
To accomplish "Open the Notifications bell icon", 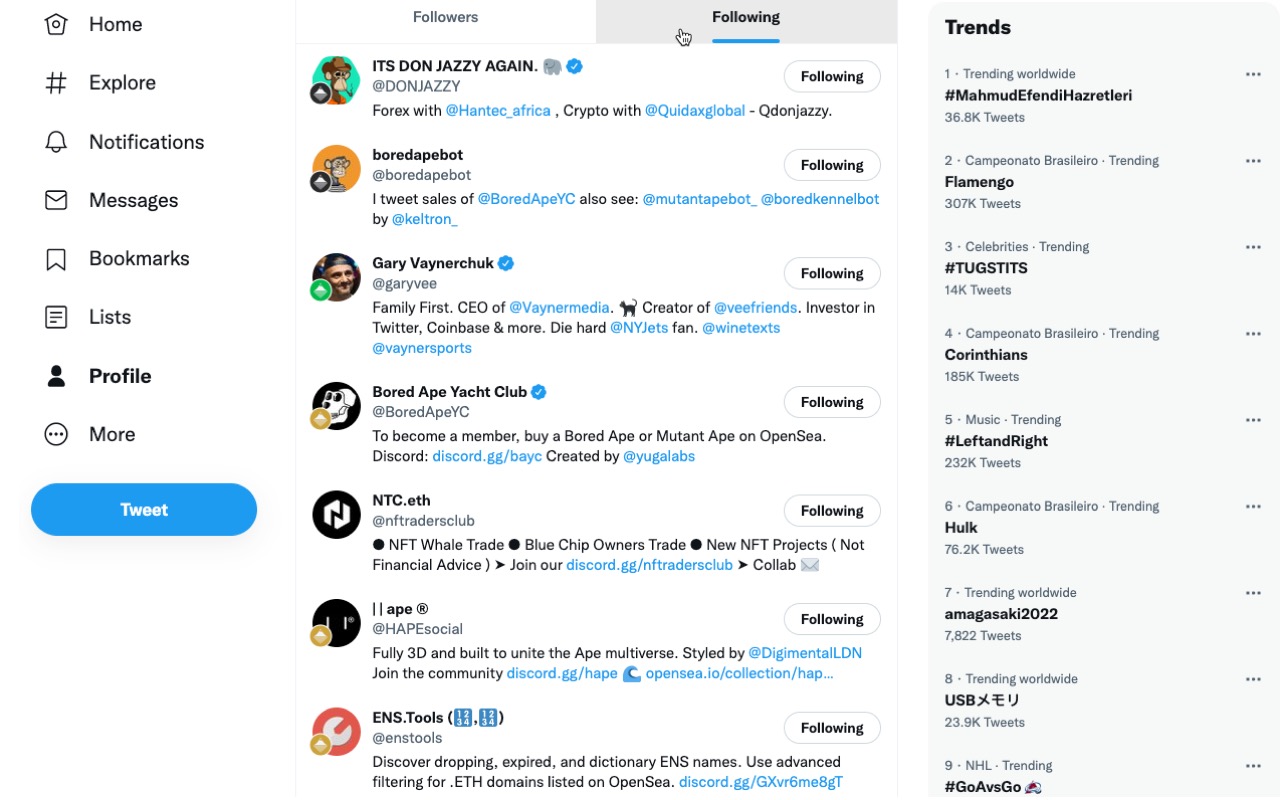I will click(x=56, y=142).
